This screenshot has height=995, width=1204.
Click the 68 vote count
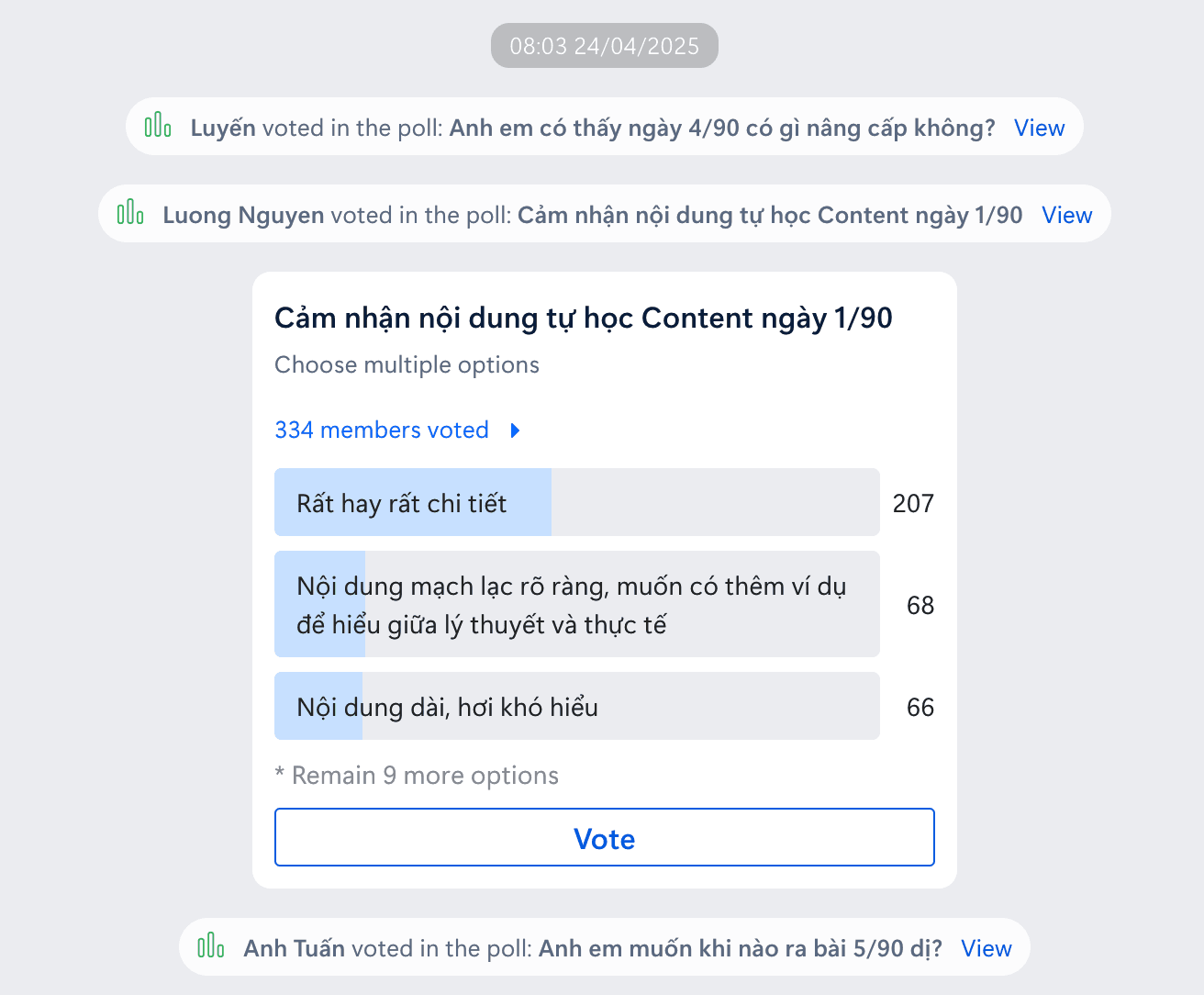pyautogui.click(x=920, y=606)
